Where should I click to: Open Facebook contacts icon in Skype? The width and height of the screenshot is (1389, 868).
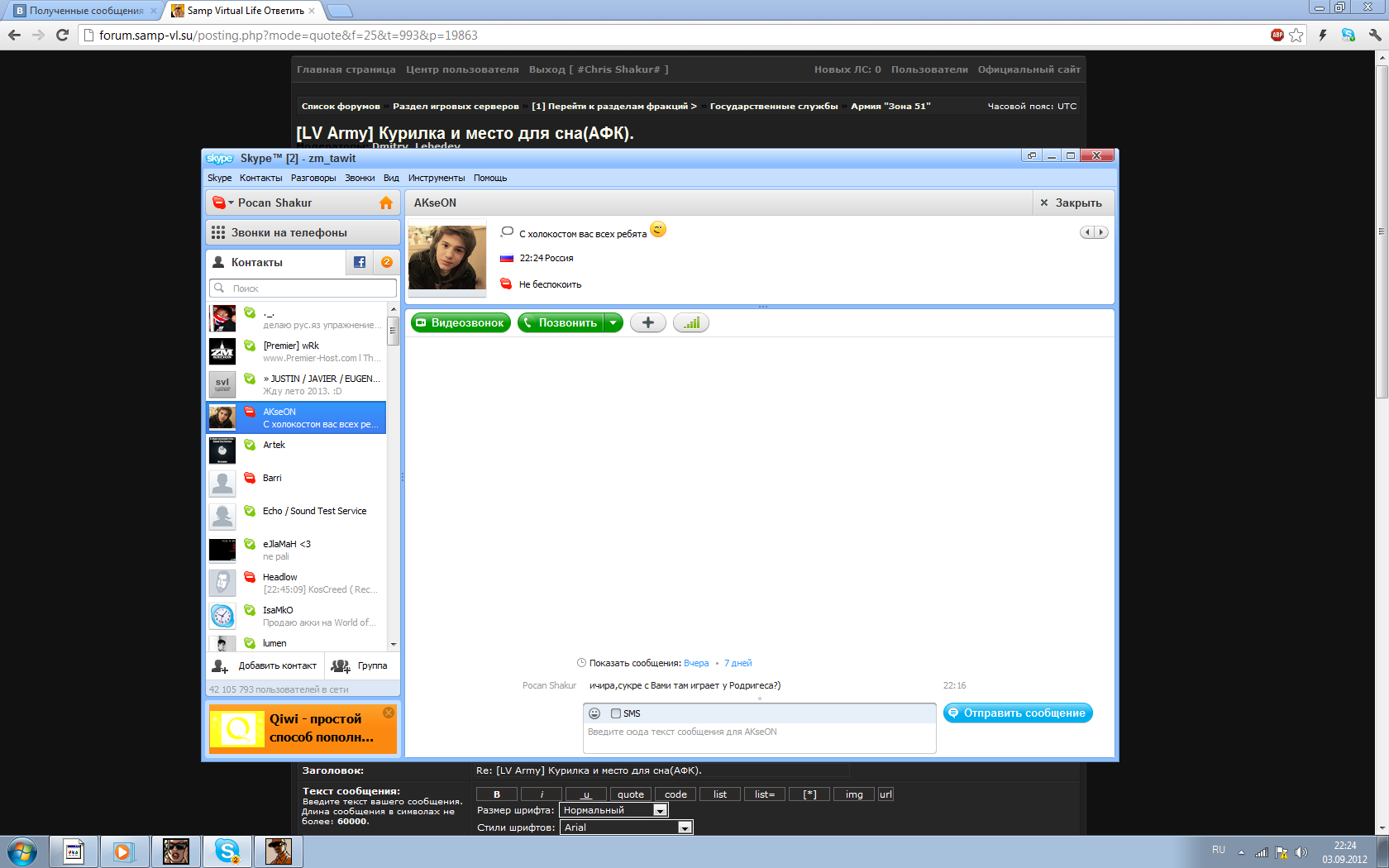click(x=360, y=262)
